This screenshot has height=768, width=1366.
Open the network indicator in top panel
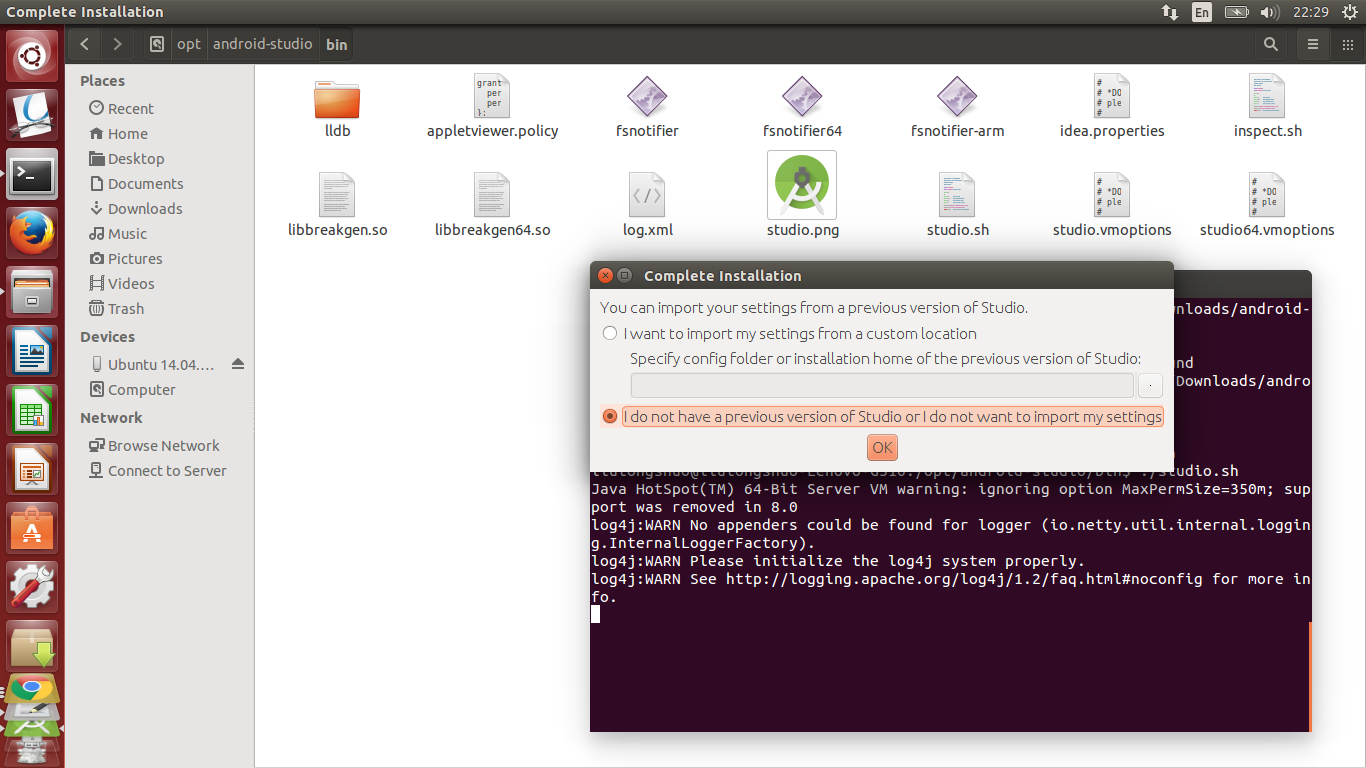tap(1169, 12)
